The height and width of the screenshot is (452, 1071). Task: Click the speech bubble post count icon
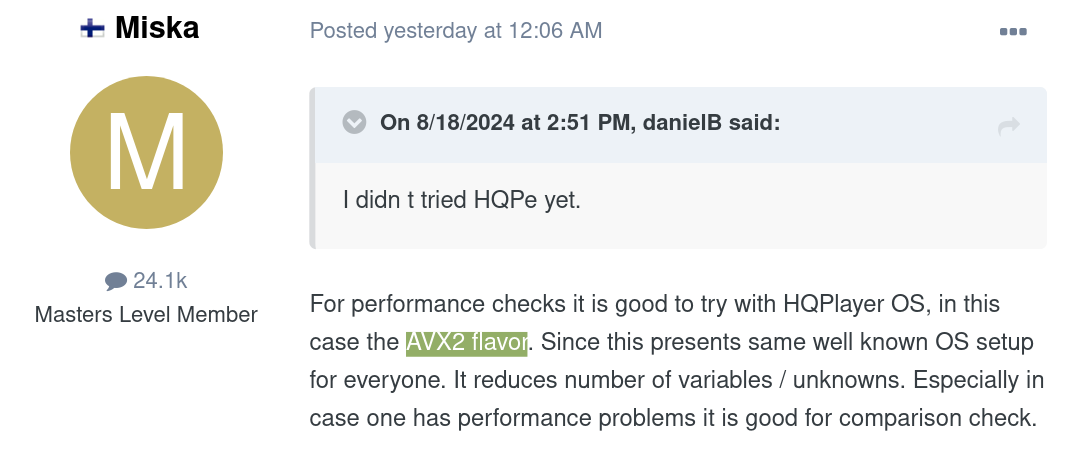[x=115, y=281]
